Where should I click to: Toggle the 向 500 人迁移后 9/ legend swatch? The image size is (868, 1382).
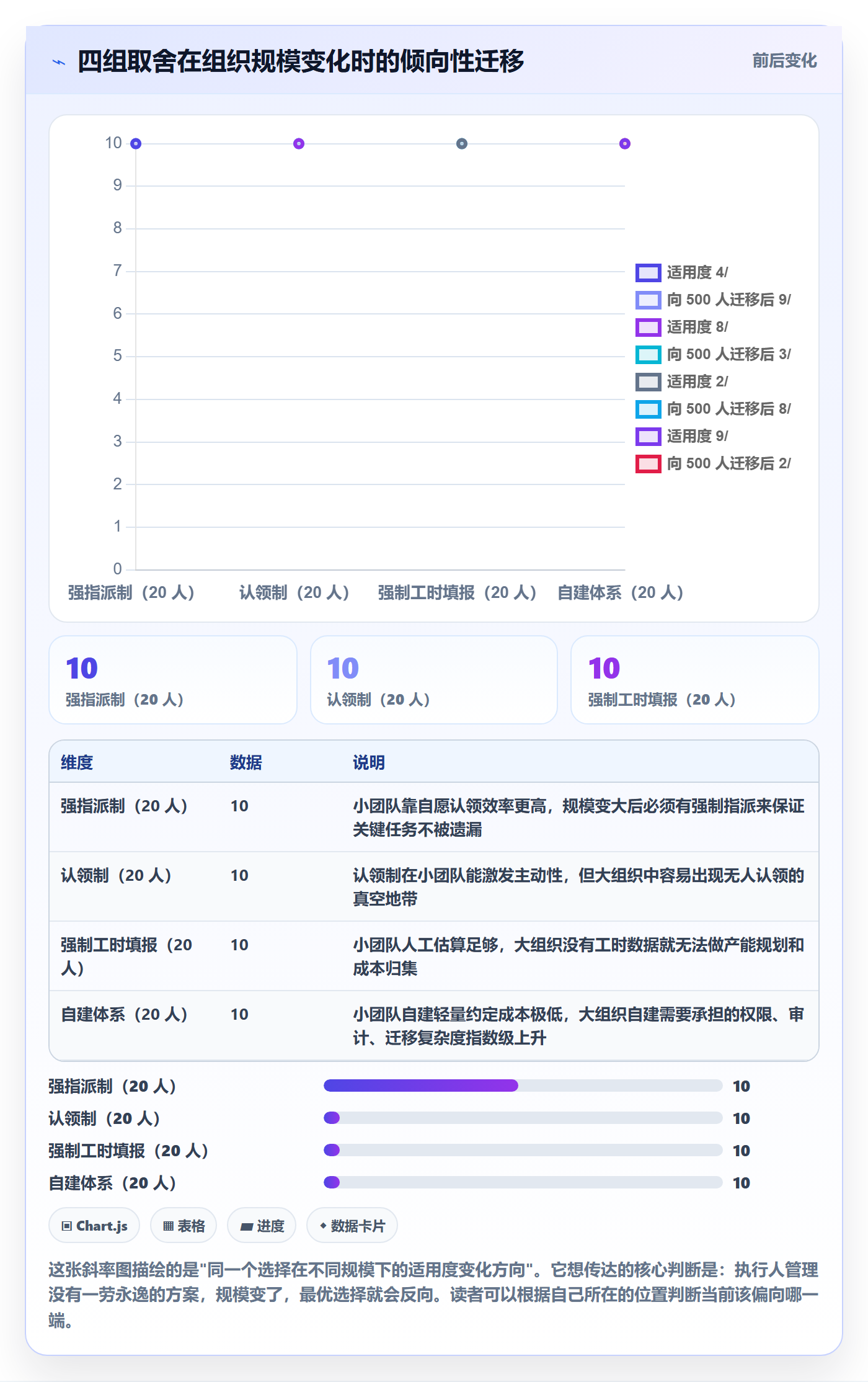[648, 300]
